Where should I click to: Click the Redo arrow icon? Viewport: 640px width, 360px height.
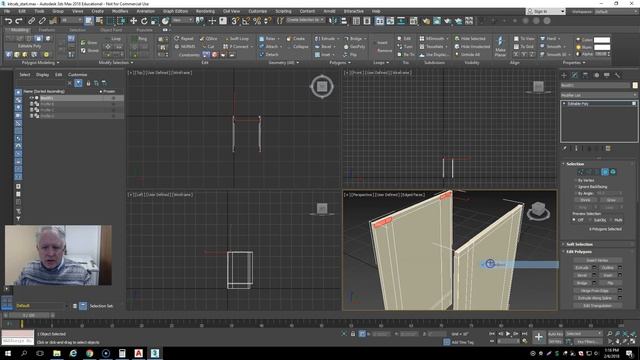pyautogui.click(x=19, y=20)
